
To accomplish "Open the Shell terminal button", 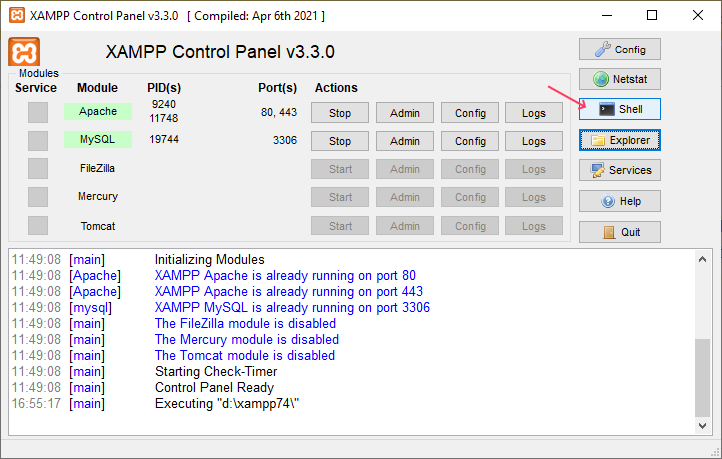I will point(619,109).
